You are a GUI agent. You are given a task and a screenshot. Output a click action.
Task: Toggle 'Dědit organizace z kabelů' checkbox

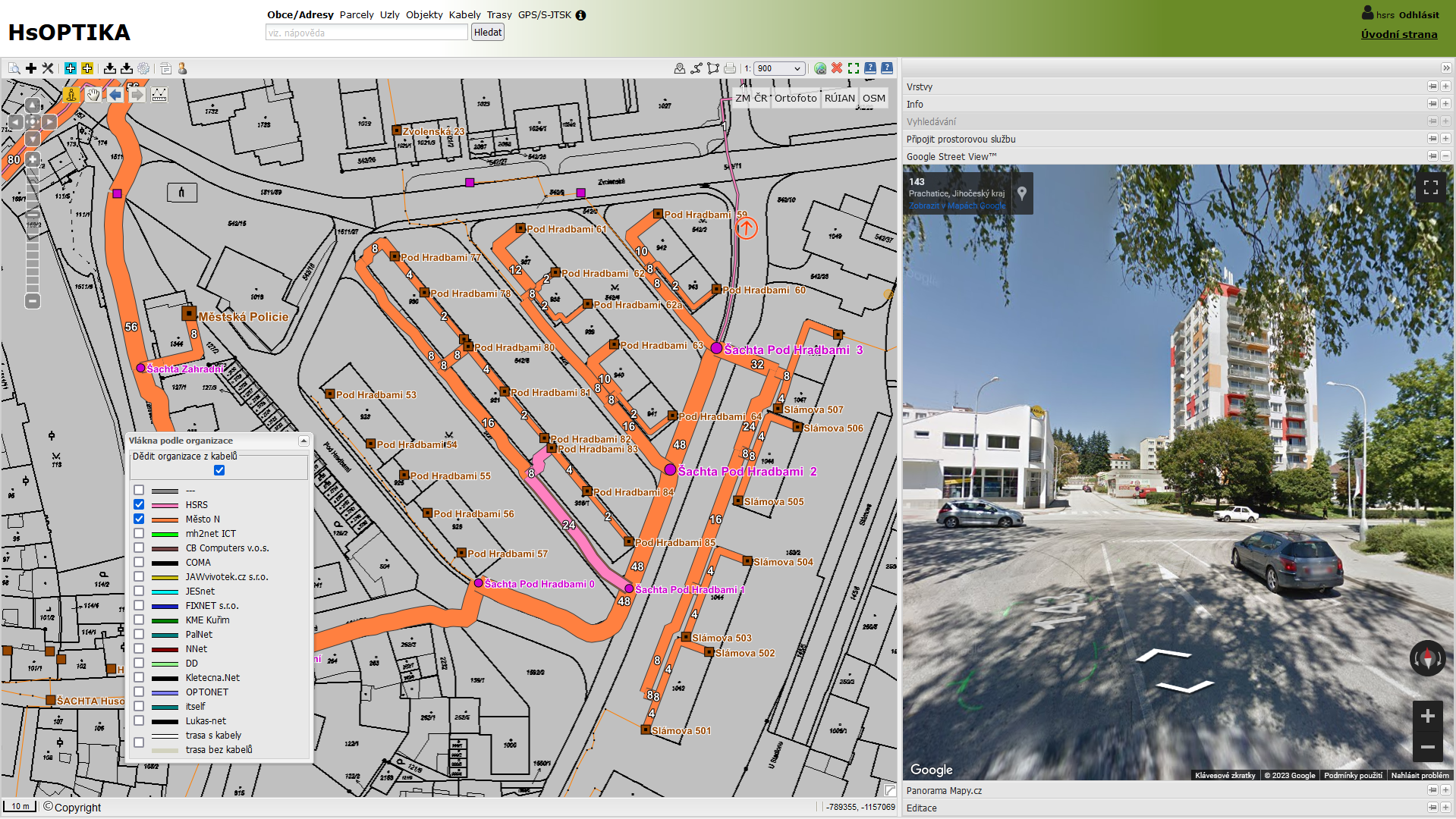pos(219,470)
